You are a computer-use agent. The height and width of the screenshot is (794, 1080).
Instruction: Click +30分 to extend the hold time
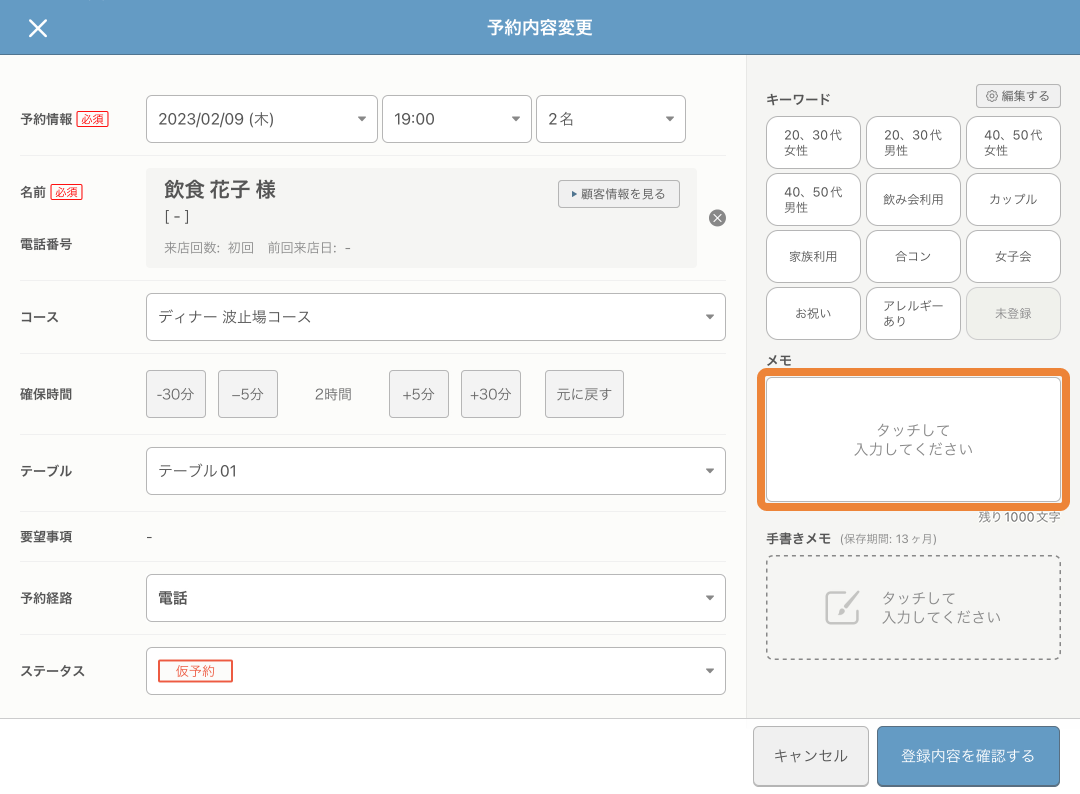tap(490, 393)
